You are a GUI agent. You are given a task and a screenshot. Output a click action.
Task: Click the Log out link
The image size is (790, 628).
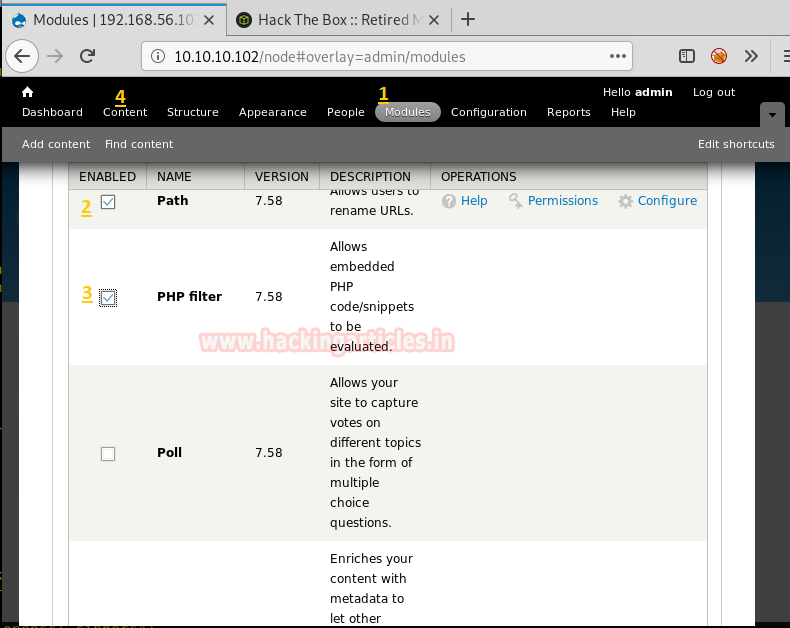713,92
